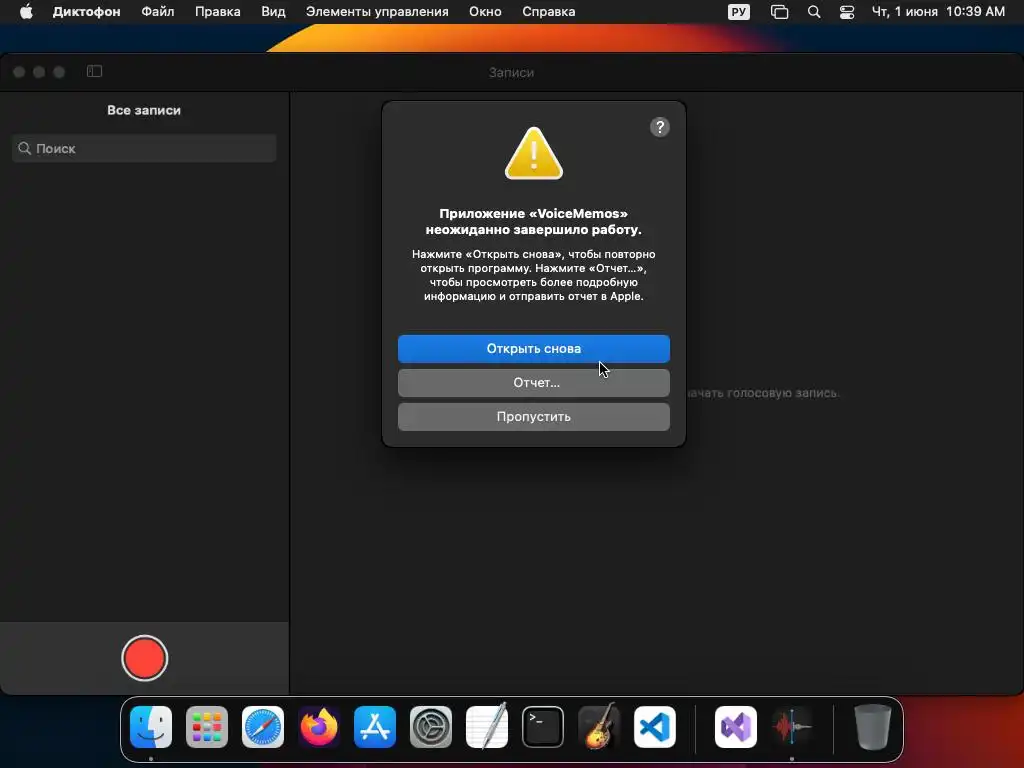Open the screen mirroring menu bar icon
Viewport: 1024px width, 768px height.
pyautogui.click(x=779, y=12)
